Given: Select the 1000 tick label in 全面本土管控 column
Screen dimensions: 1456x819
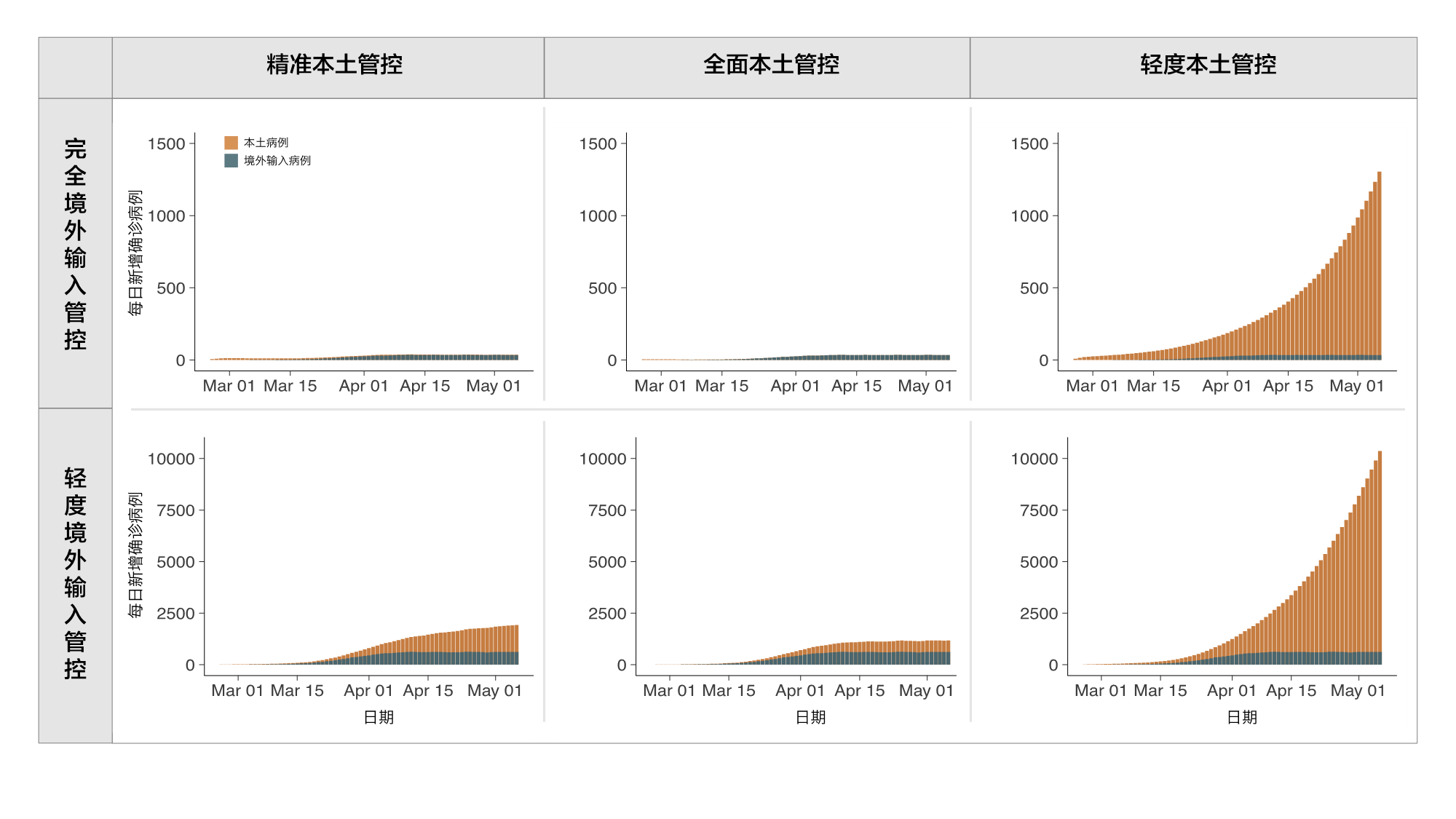Looking at the screenshot, I should (x=598, y=216).
